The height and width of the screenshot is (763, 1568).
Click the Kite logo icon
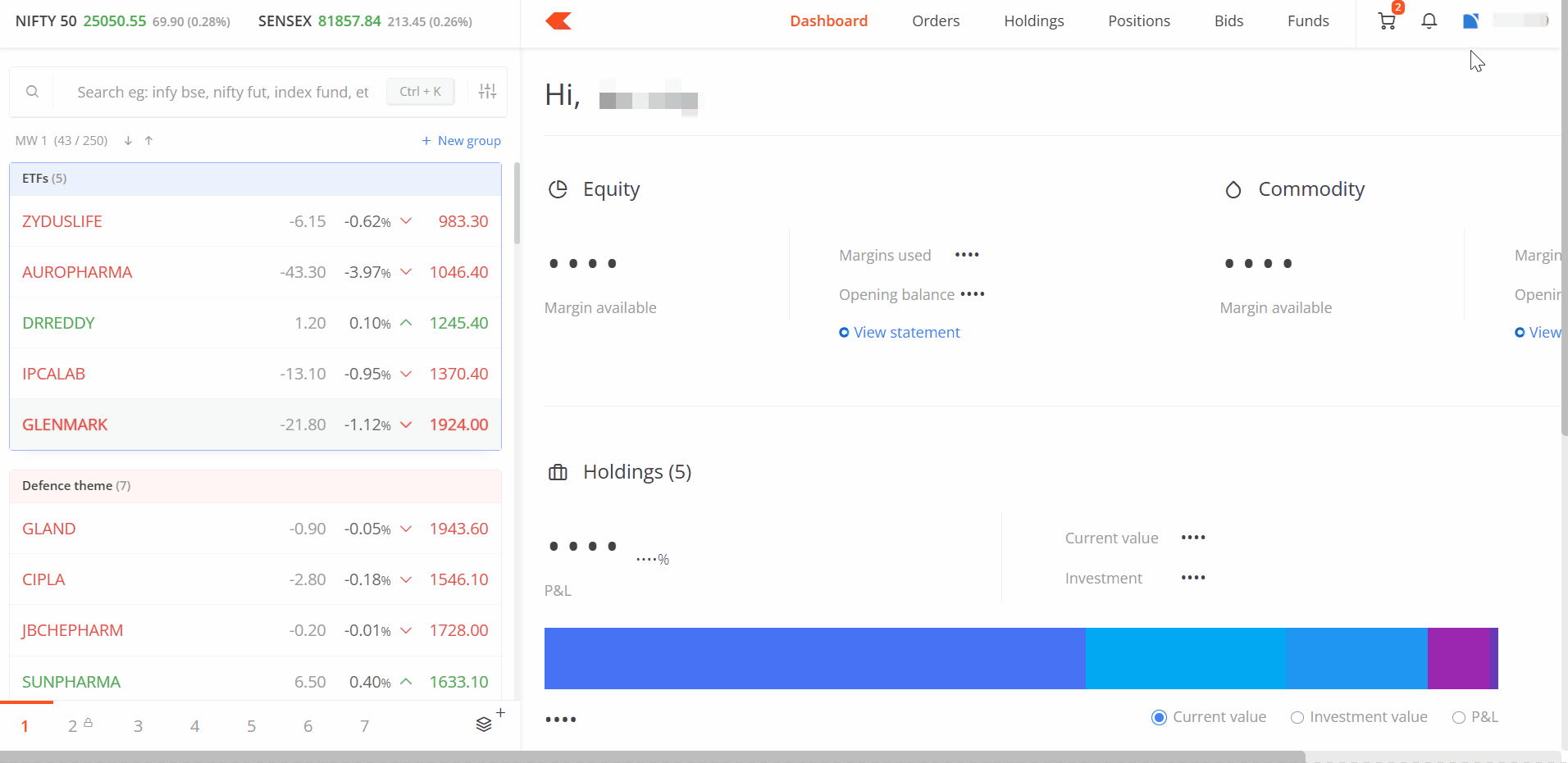coord(558,21)
